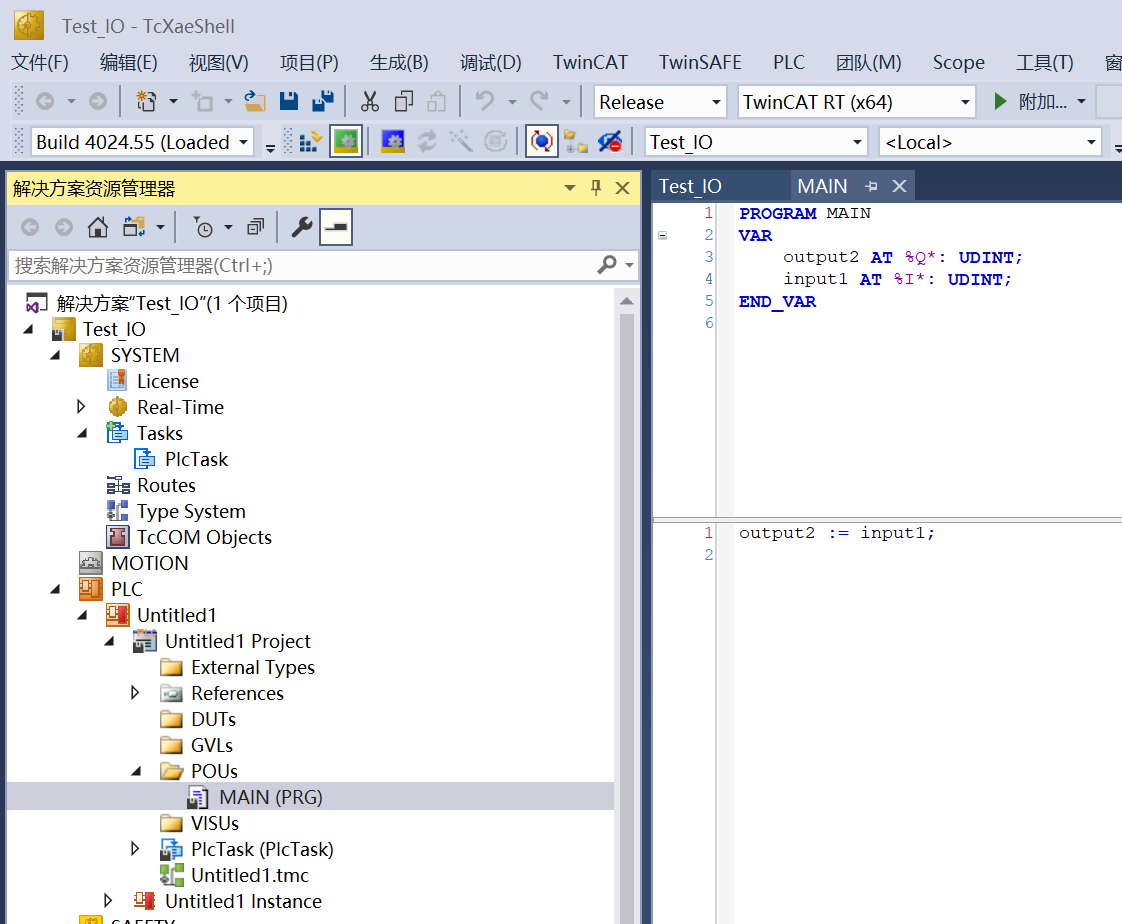Click the Solution Explorer vertical scrollbar
The height and width of the screenshot is (924, 1122).
(627, 600)
